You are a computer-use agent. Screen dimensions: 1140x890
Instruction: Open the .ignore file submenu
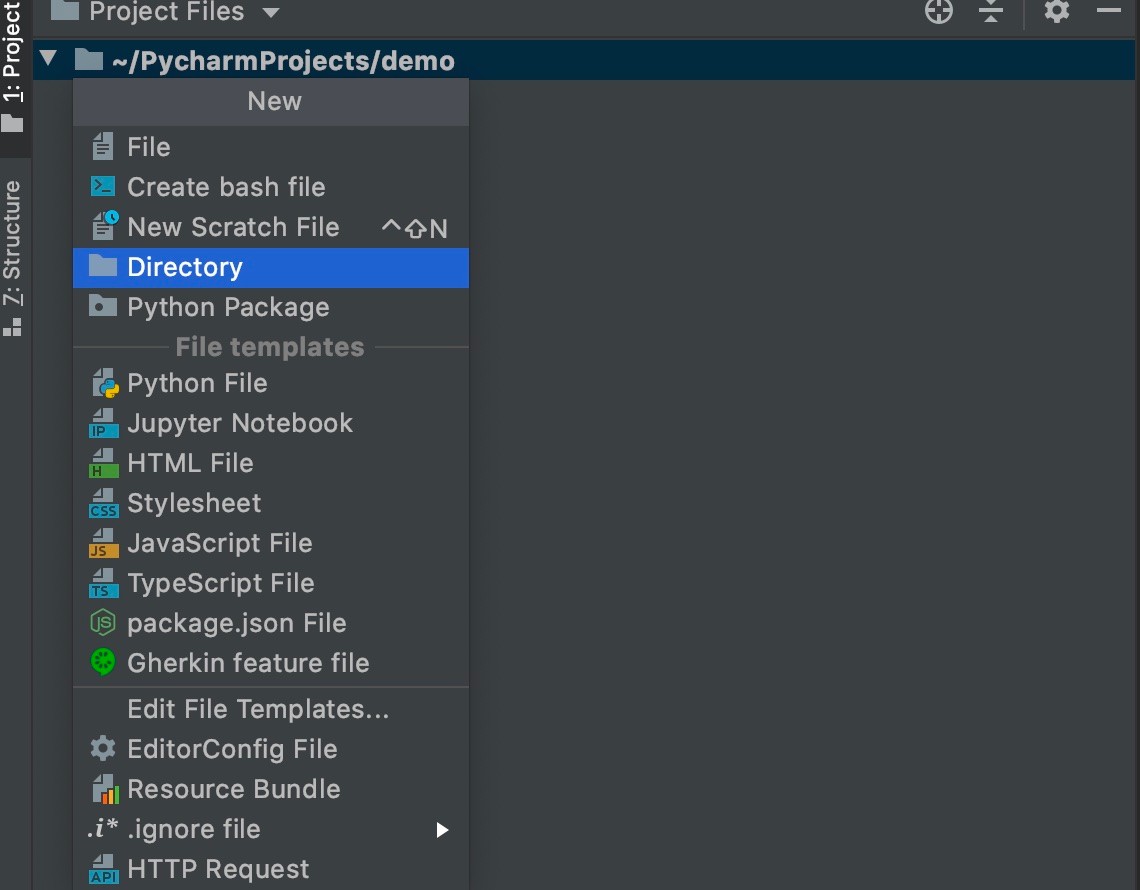pos(271,829)
